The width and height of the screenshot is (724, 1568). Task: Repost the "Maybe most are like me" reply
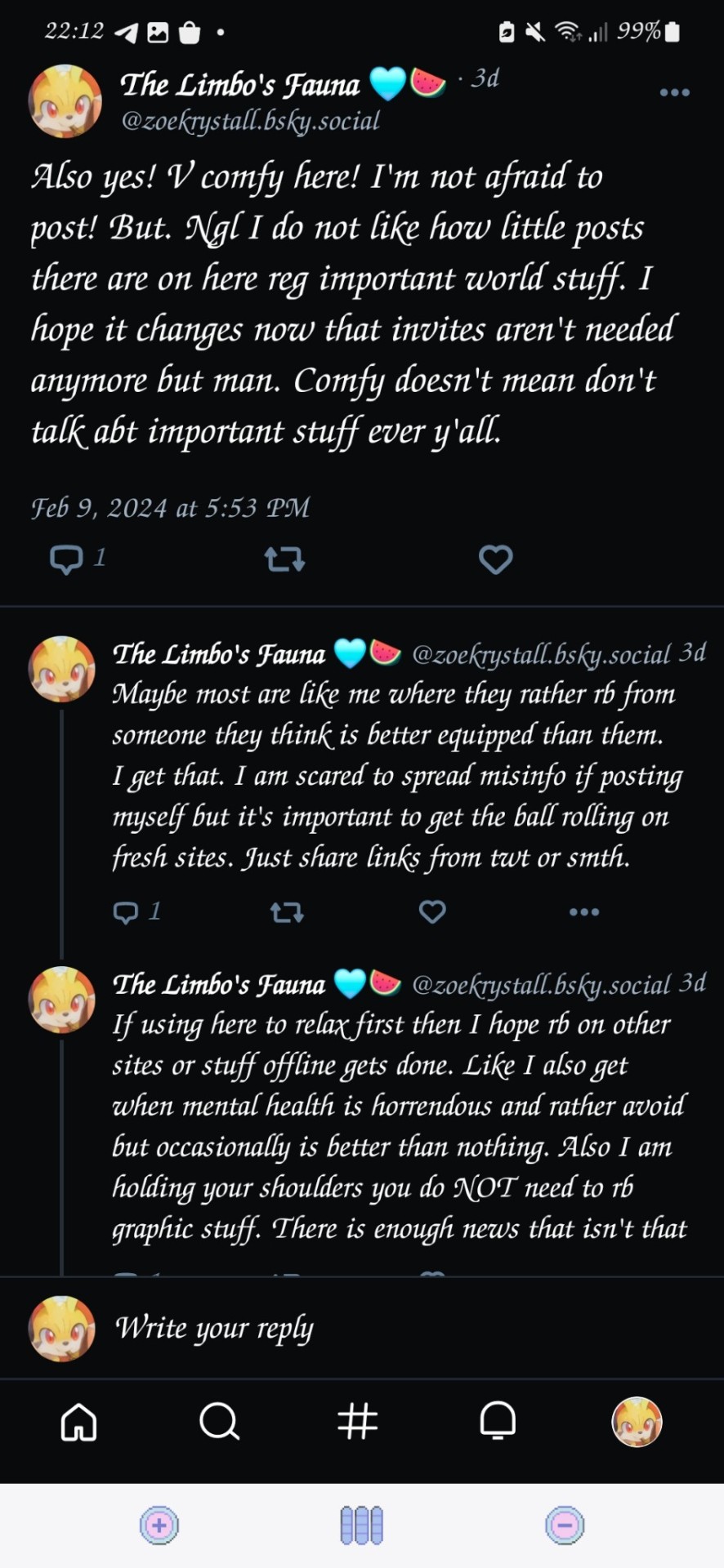point(287,911)
